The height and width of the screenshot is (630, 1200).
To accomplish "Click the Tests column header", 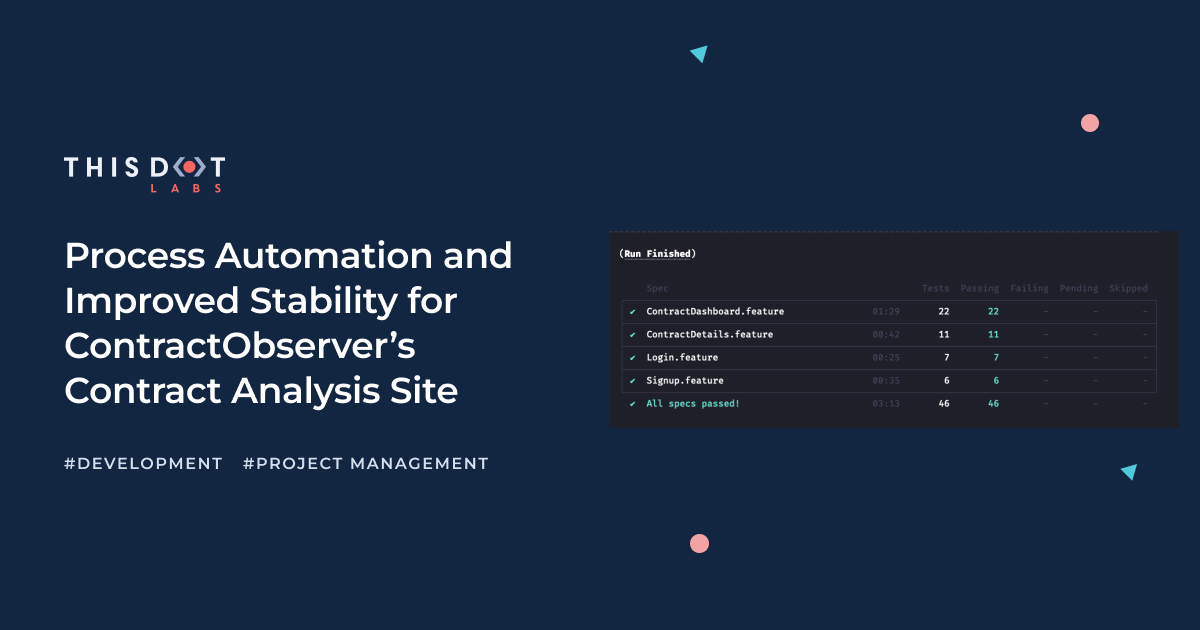I will 935,288.
